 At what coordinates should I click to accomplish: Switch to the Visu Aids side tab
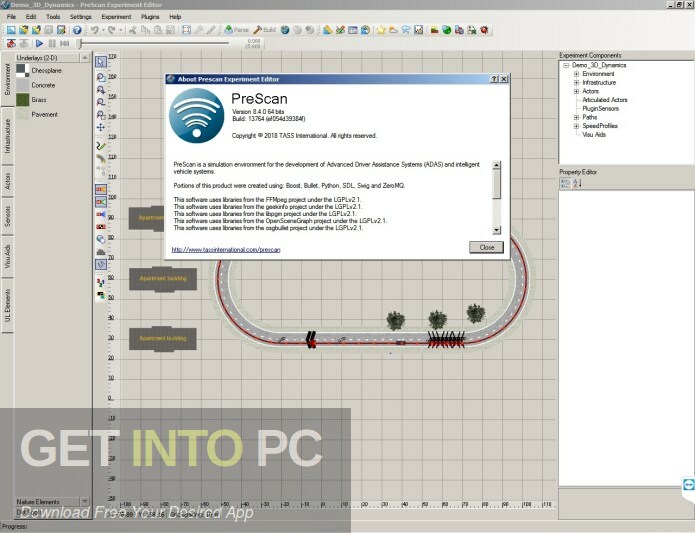8,256
